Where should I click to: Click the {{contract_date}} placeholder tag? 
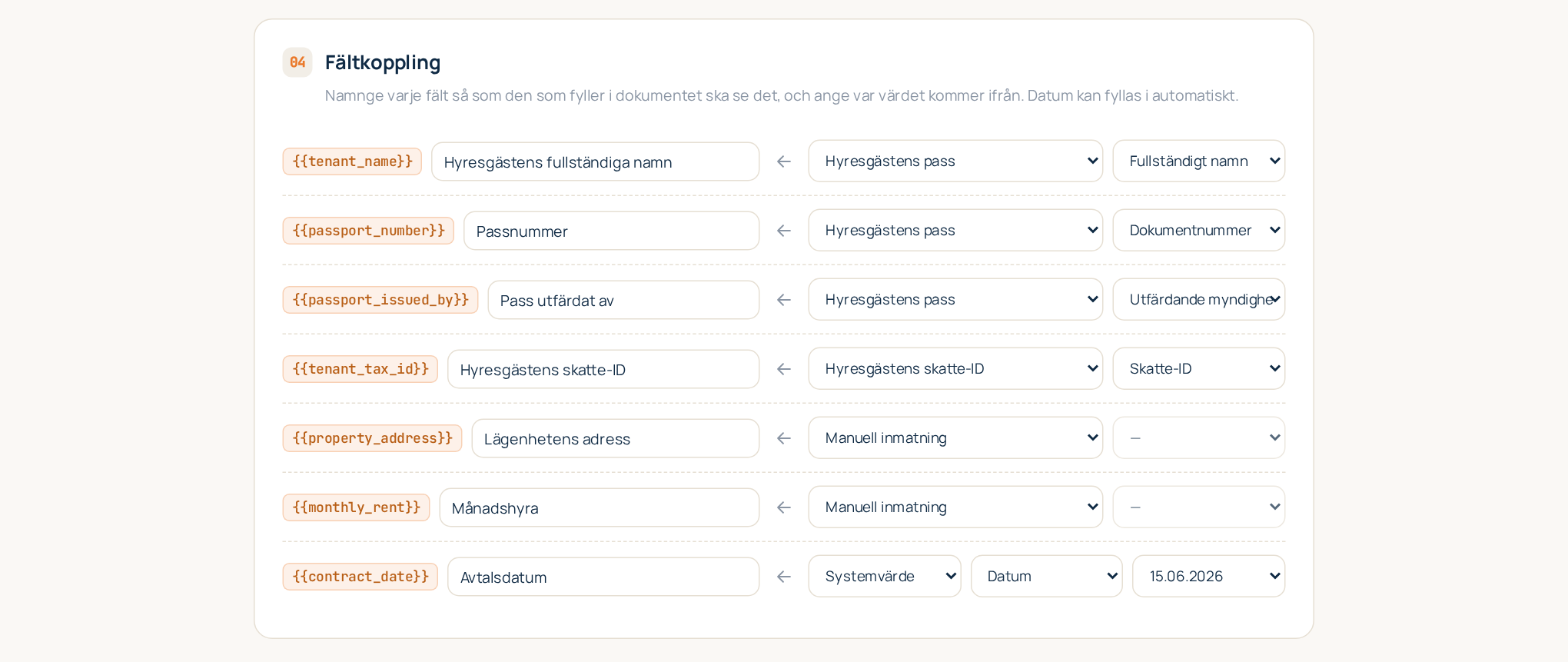(x=360, y=577)
